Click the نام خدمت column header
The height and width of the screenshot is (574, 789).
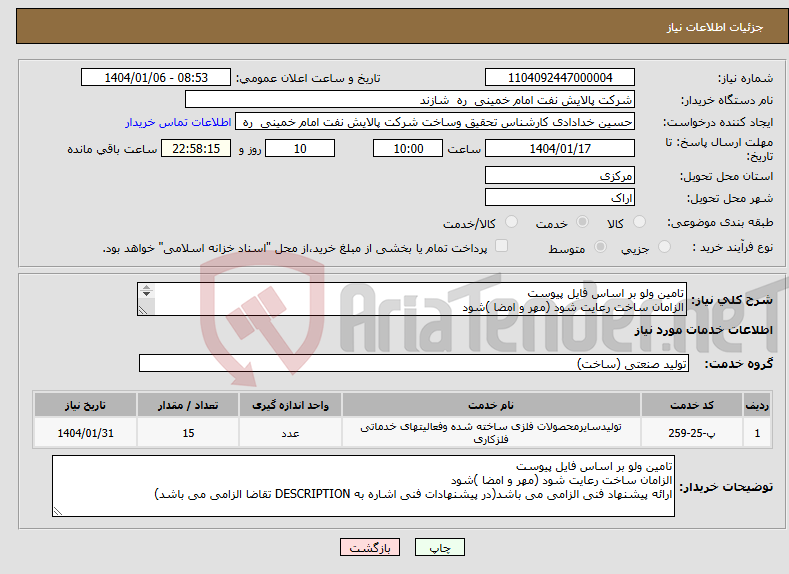491,405
